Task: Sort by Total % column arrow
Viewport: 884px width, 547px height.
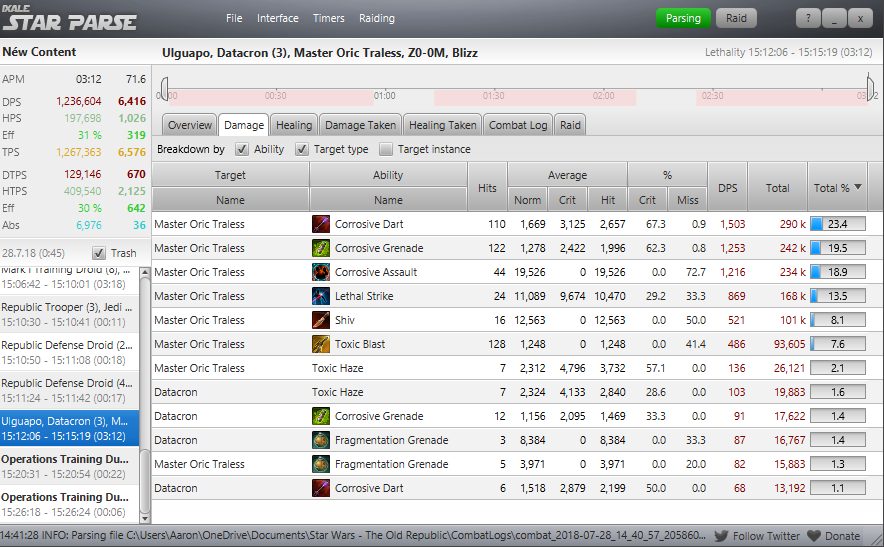Action: click(858, 187)
